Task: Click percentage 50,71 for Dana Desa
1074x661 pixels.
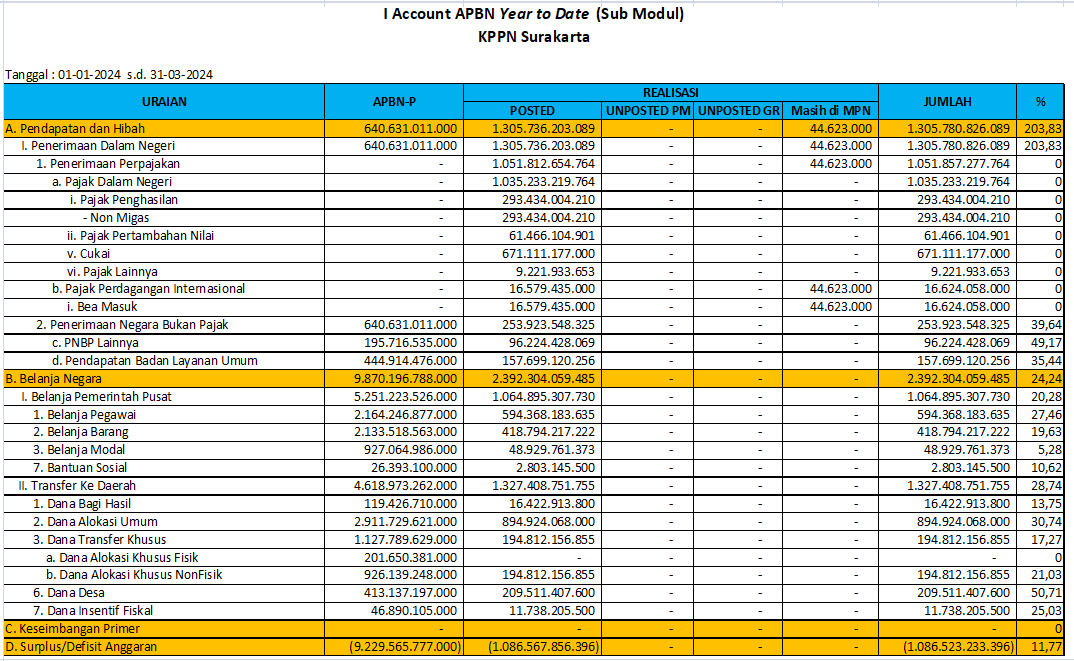Action: pos(1047,593)
